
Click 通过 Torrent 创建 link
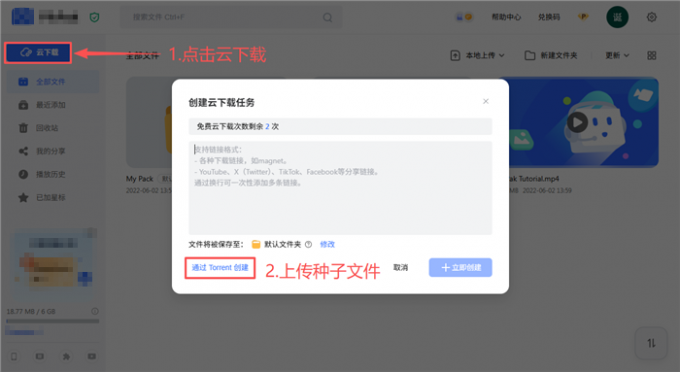(220, 268)
